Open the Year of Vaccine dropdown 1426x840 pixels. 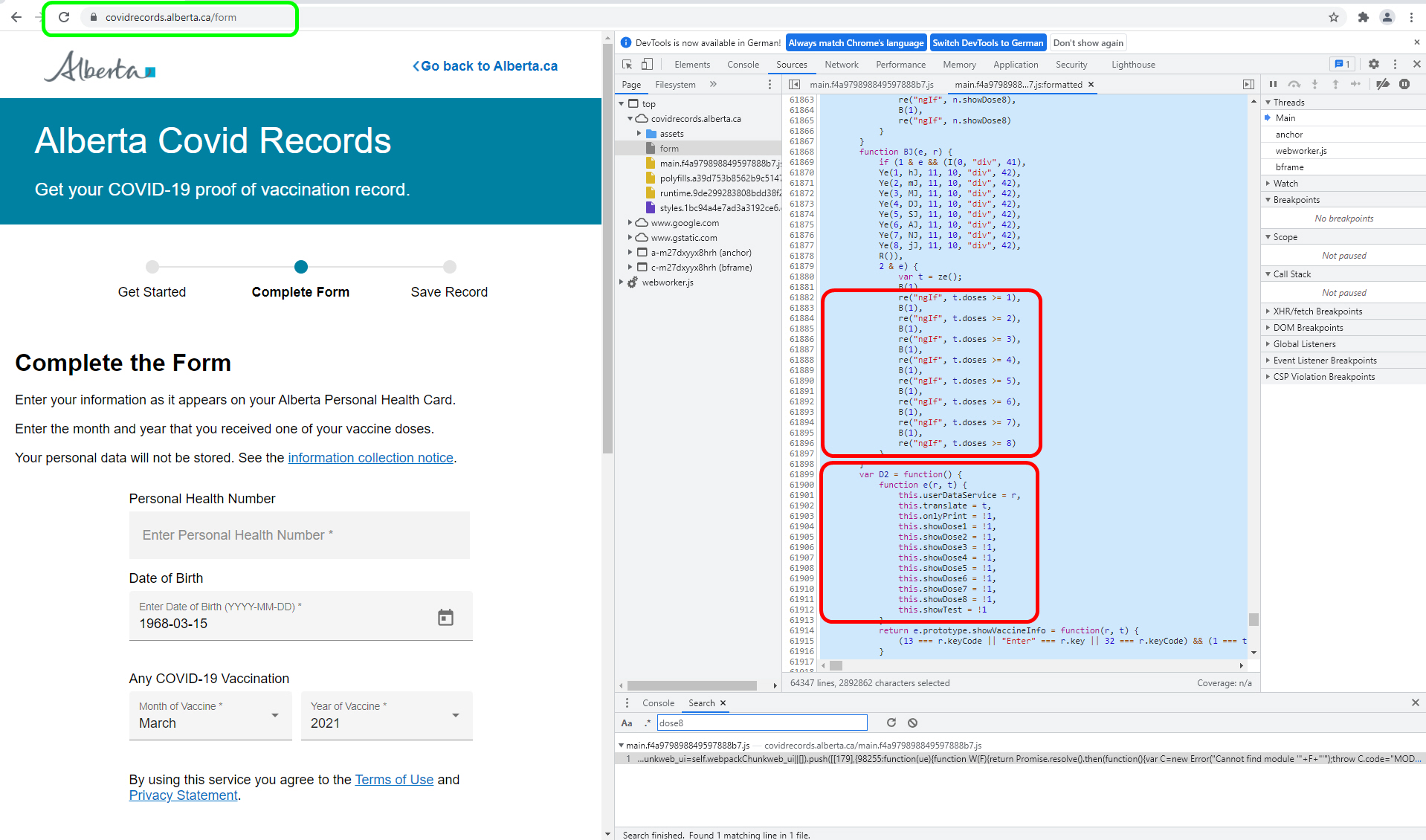point(386,716)
